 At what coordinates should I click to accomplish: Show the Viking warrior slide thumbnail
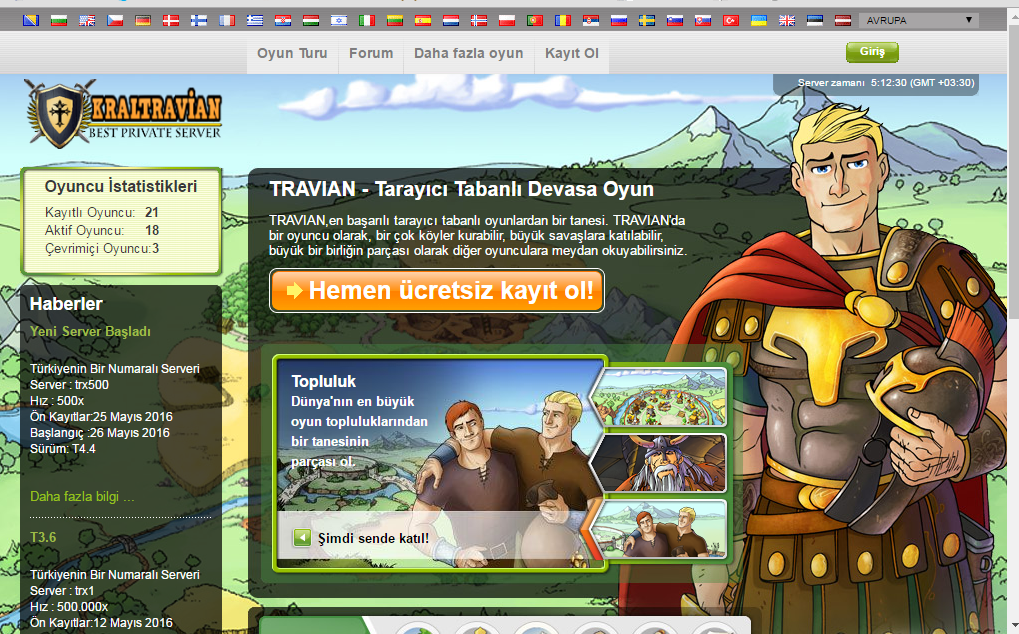pos(660,463)
